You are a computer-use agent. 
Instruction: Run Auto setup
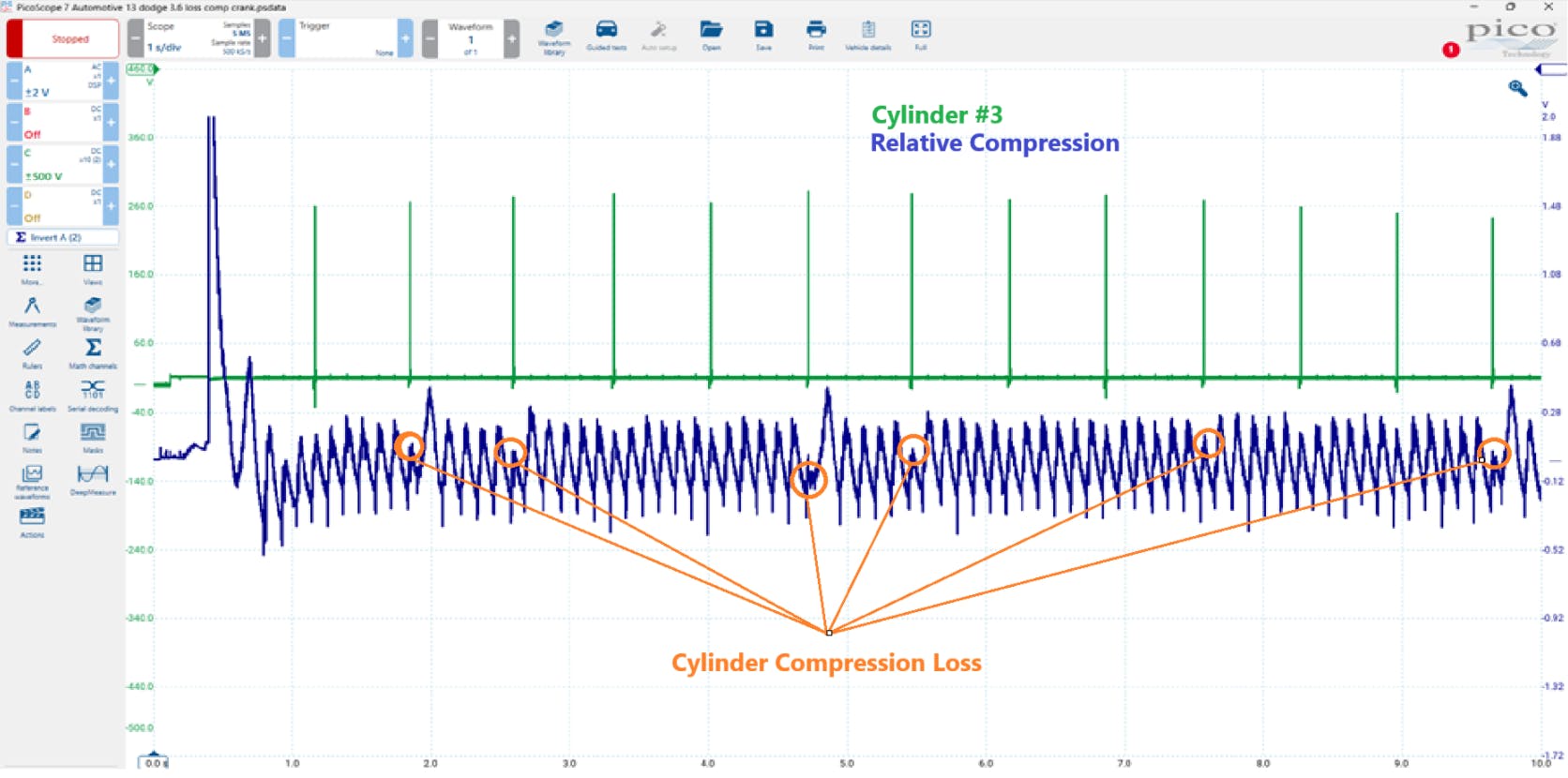658,35
